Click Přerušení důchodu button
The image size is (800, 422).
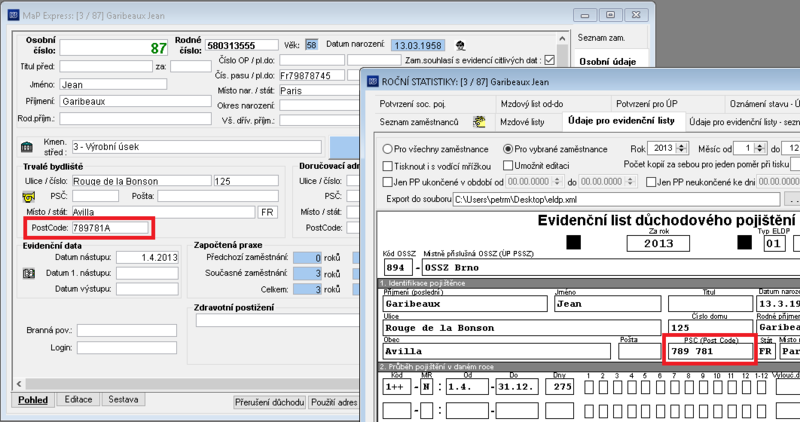269,402
